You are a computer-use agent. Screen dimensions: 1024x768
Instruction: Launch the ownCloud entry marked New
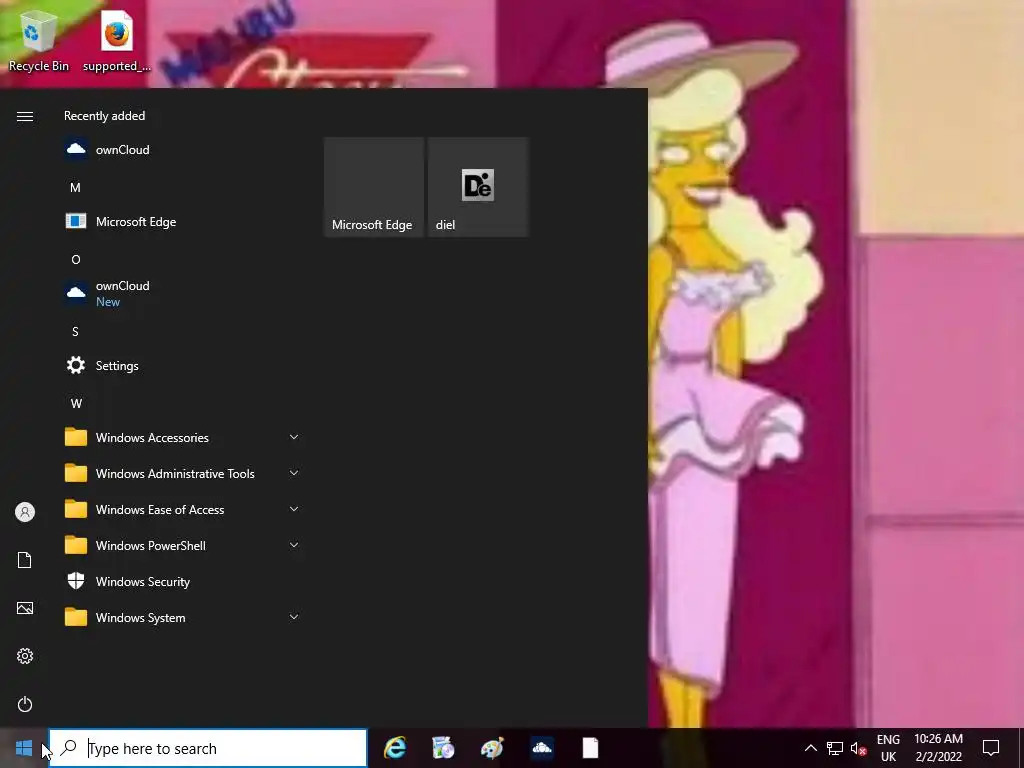point(182,293)
